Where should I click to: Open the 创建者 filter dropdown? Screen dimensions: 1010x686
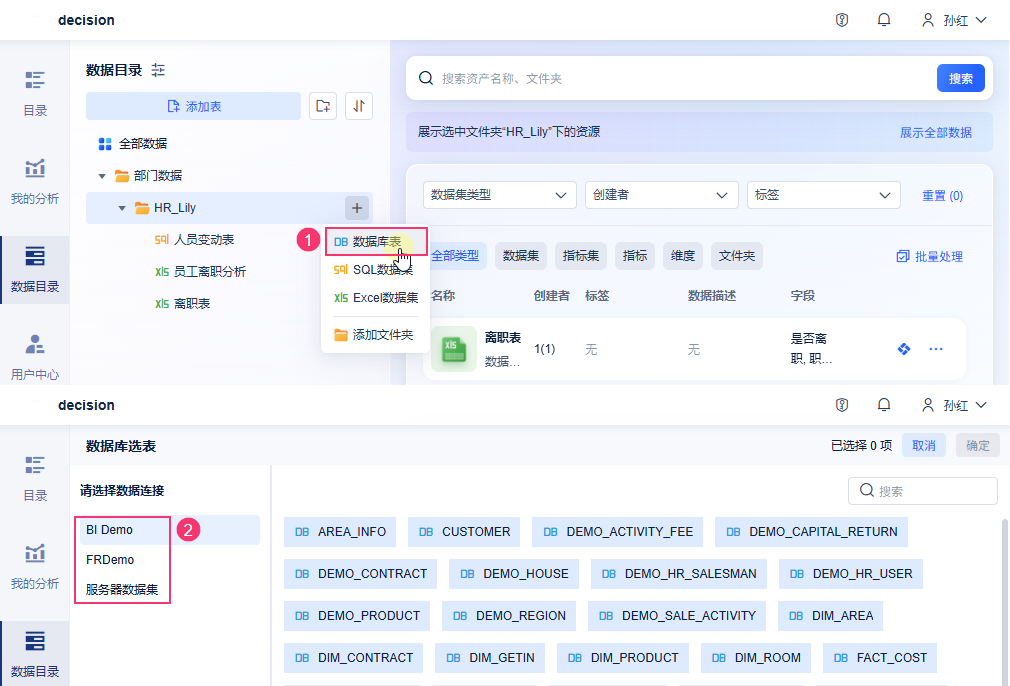[x=661, y=195]
